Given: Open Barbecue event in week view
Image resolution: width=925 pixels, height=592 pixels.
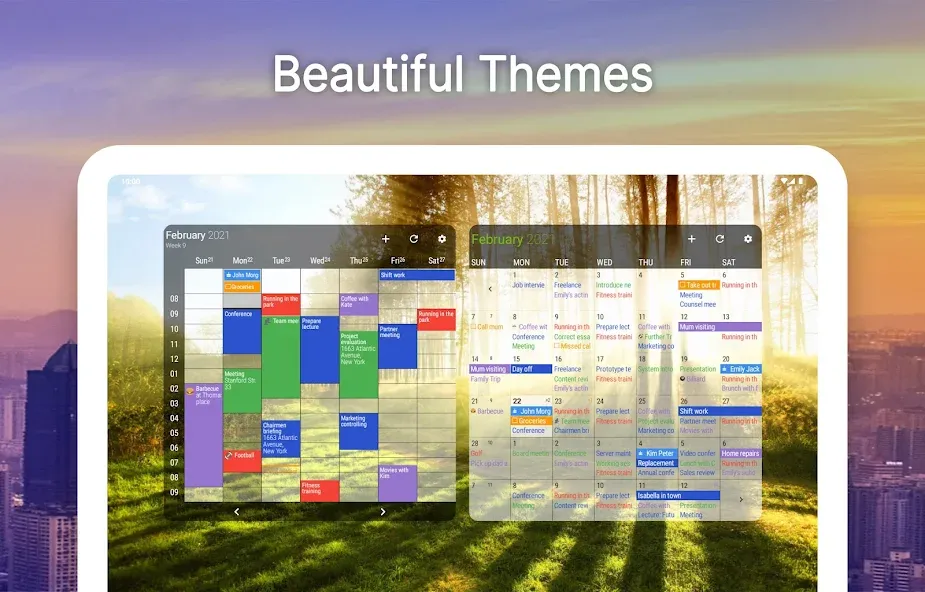Looking at the screenshot, I should [x=204, y=435].
